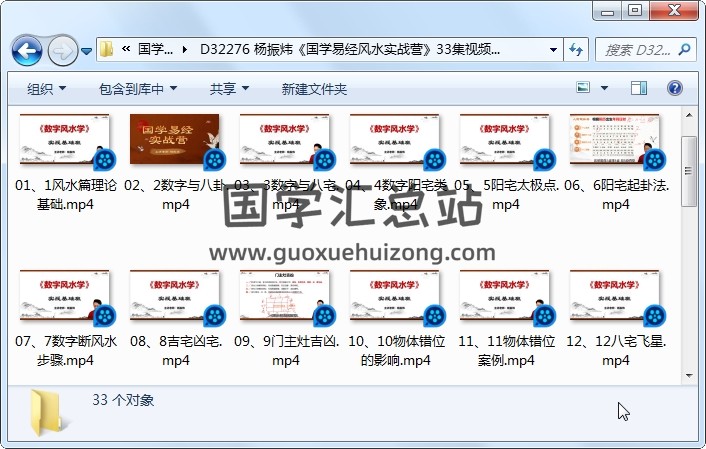Click the change view icon in toolbar

[585, 89]
